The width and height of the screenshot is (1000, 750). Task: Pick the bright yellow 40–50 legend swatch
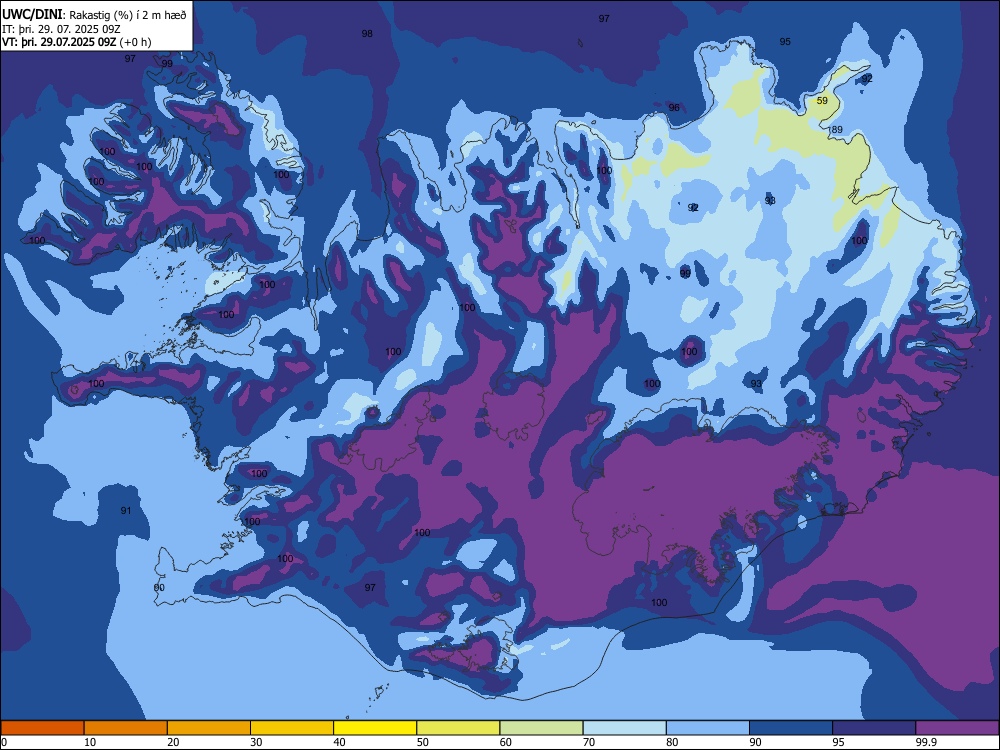[x=375, y=728]
